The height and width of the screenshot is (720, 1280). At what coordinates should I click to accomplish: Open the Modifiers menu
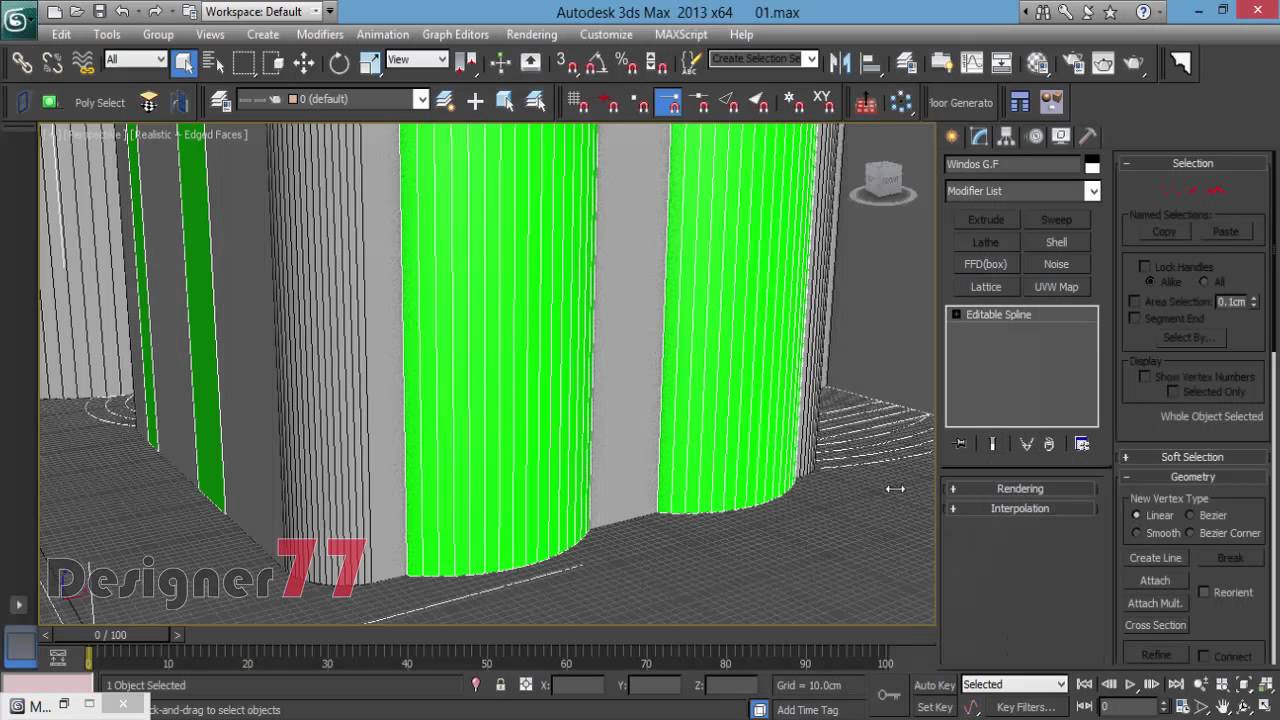[x=320, y=34]
